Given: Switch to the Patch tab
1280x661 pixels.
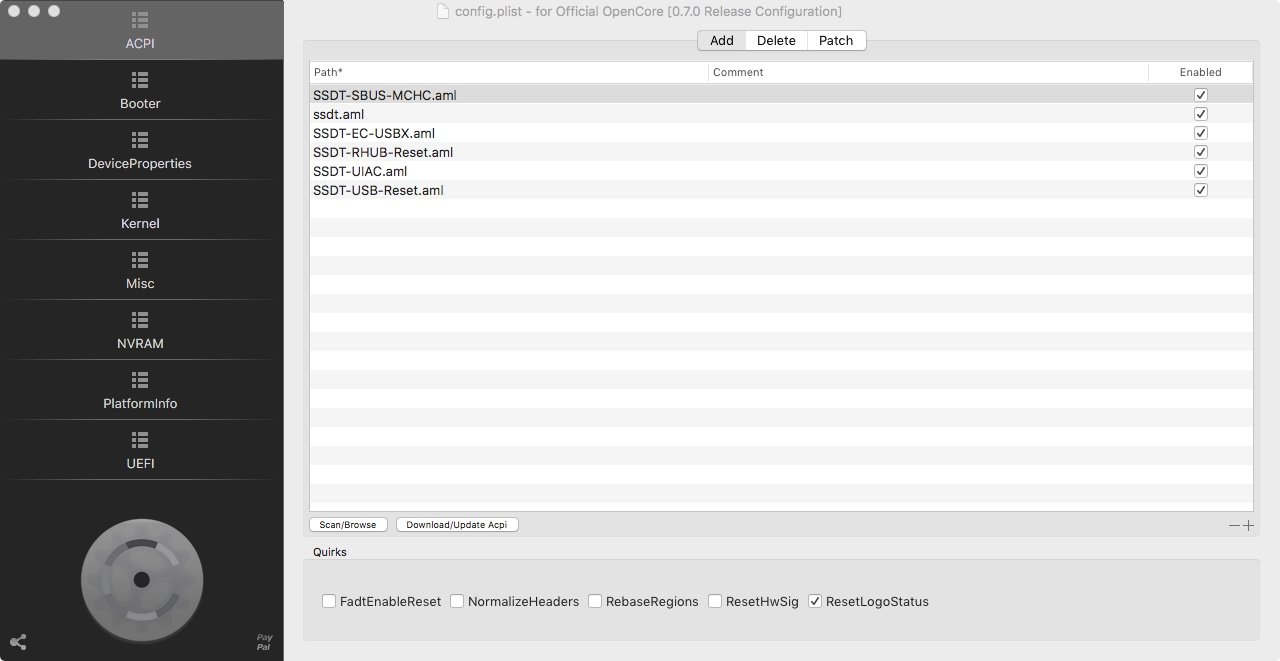Looking at the screenshot, I should click(x=836, y=40).
